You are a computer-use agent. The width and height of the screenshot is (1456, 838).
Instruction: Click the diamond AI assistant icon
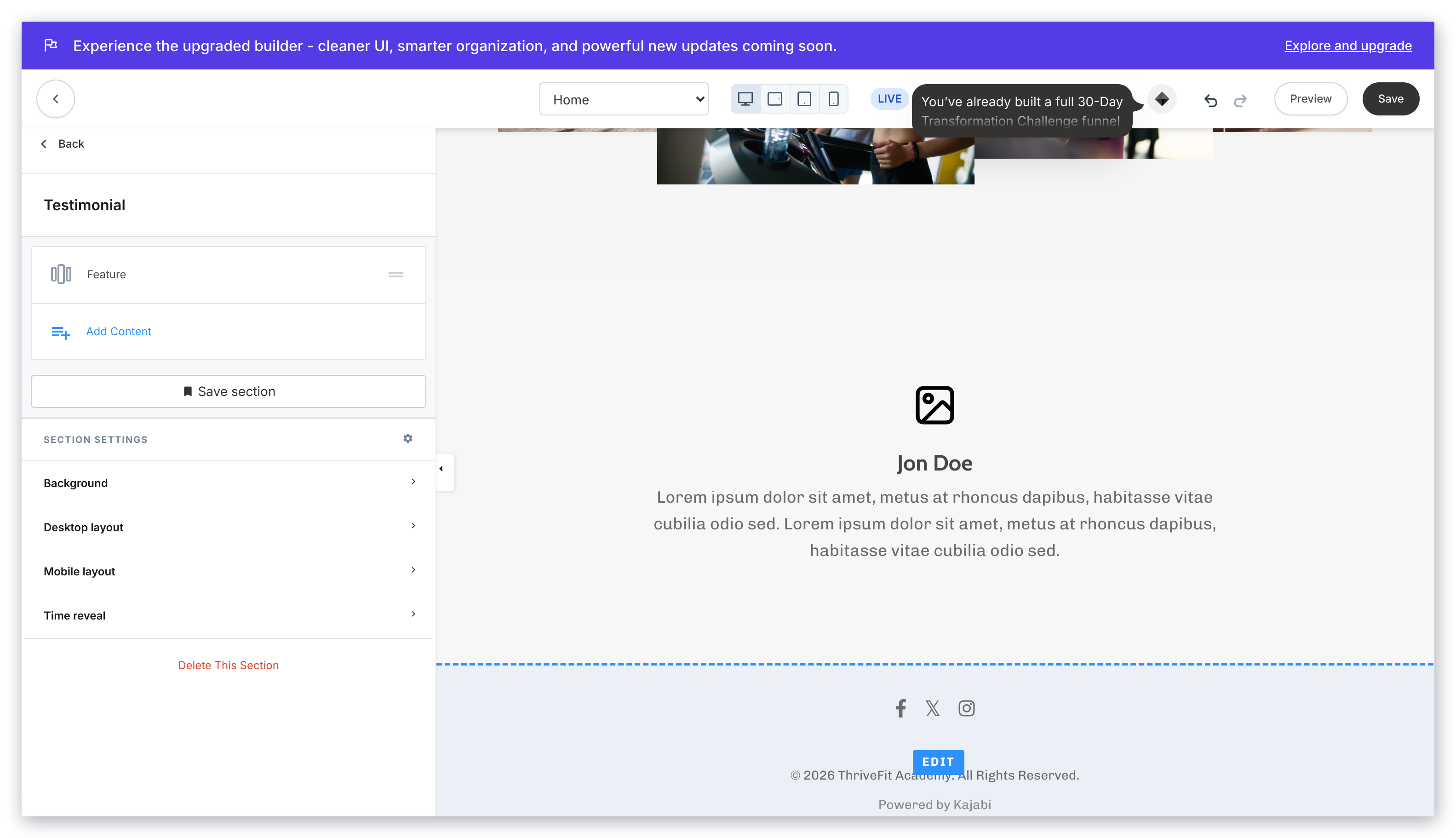1161,99
